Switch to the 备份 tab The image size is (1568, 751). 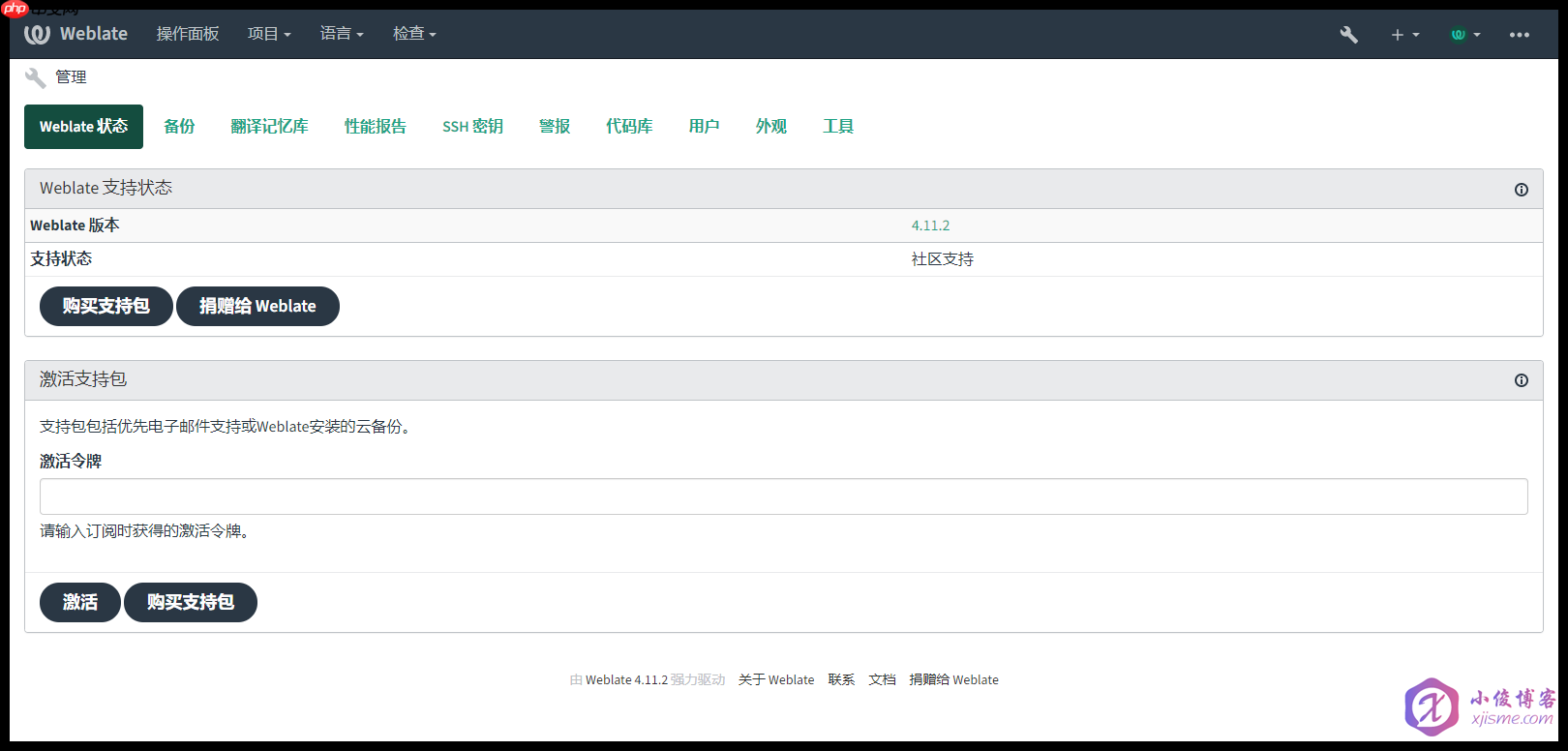(x=179, y=127)
